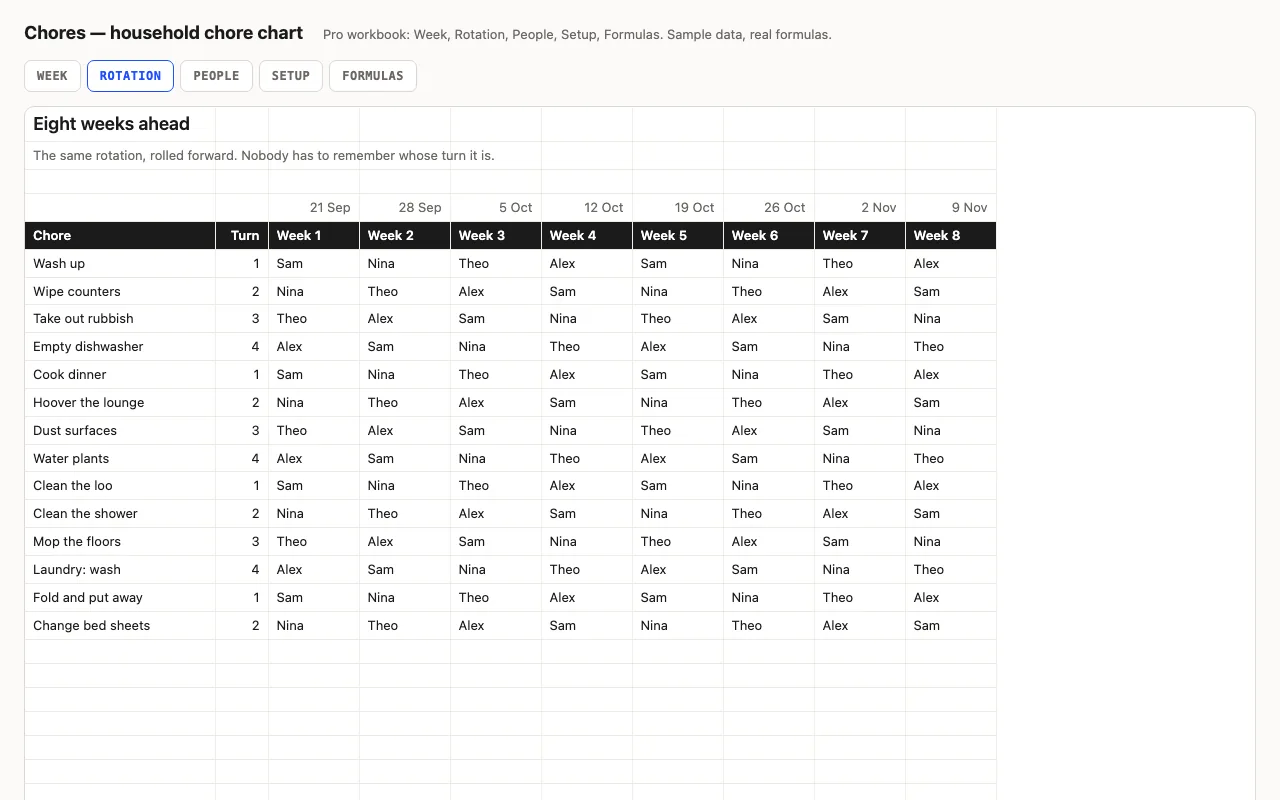1280x800 pixels.
Task: Select the '2 Nov' date cell
Action: pos(860,208)
